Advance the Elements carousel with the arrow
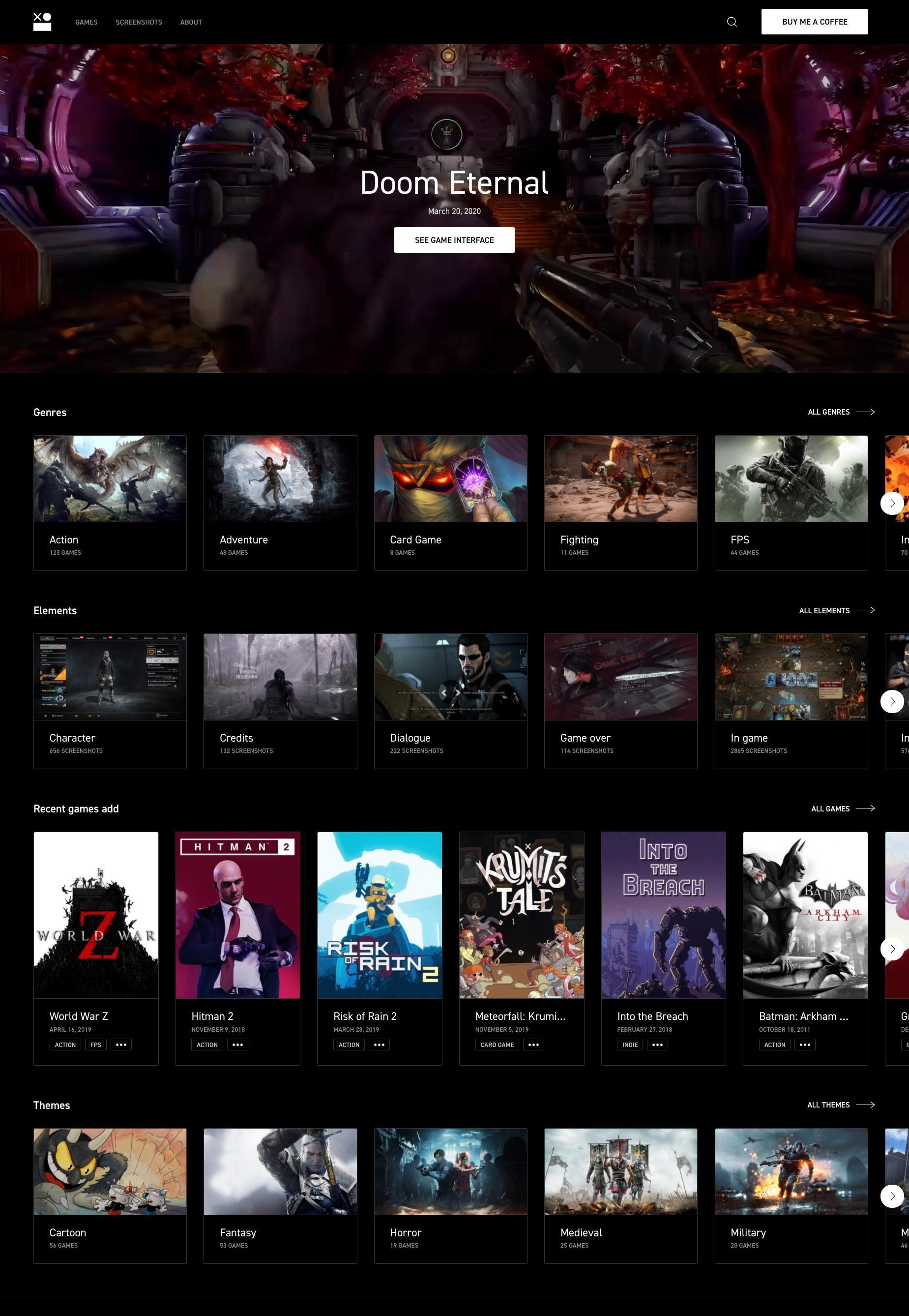This screenshot has height=1316, width=909. pos(892,701)
